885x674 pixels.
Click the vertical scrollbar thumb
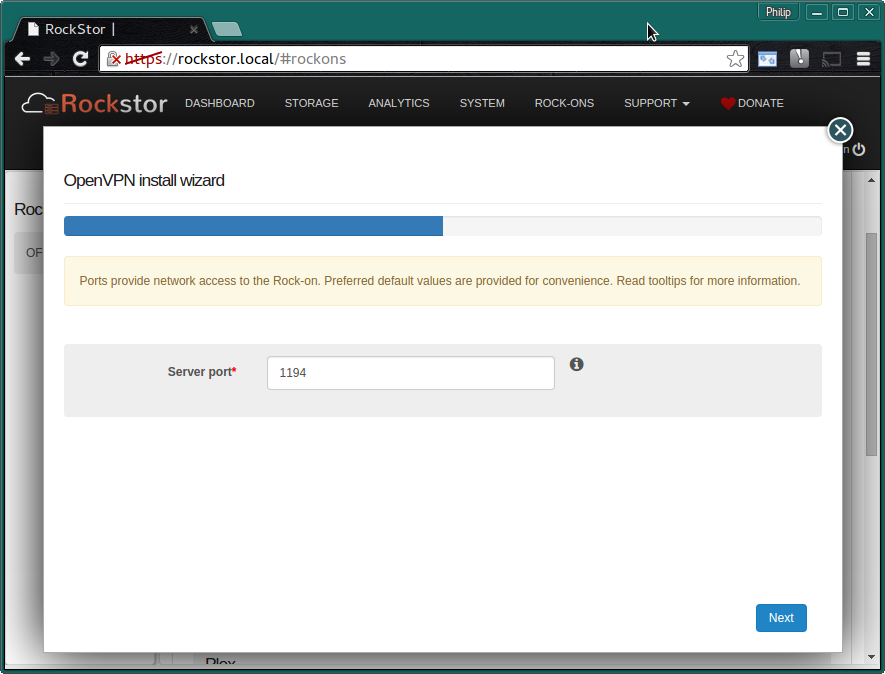(x=871, y=344)
